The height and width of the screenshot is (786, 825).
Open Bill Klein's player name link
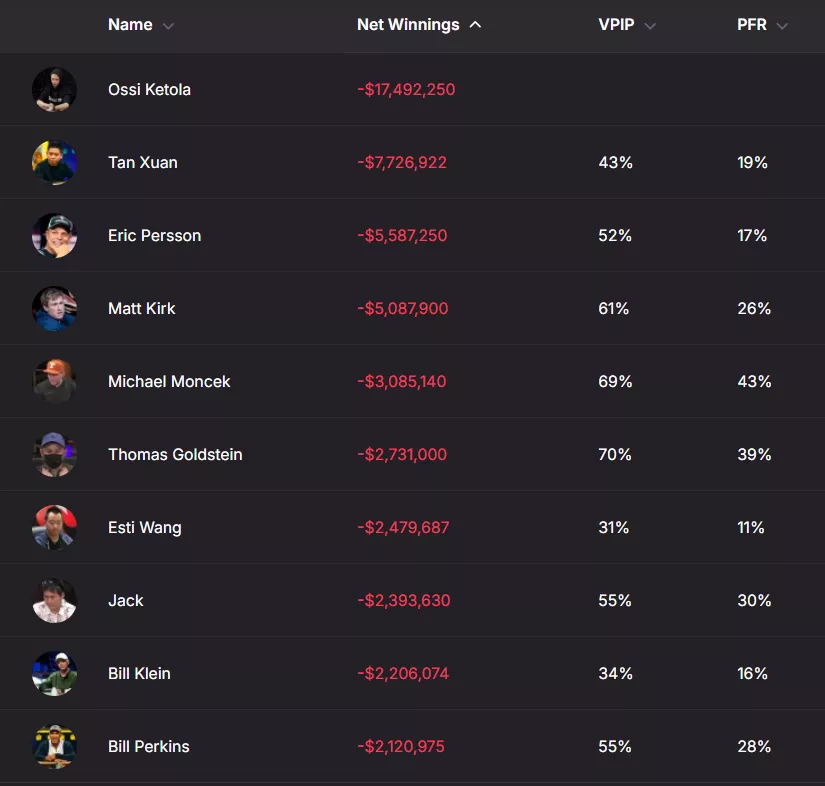139,673
